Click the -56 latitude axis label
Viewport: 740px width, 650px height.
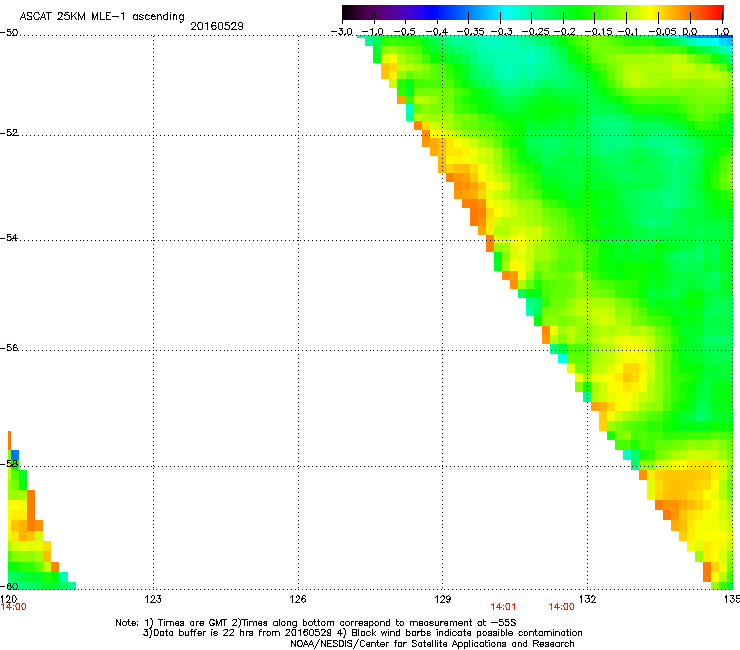pos(9,348)
